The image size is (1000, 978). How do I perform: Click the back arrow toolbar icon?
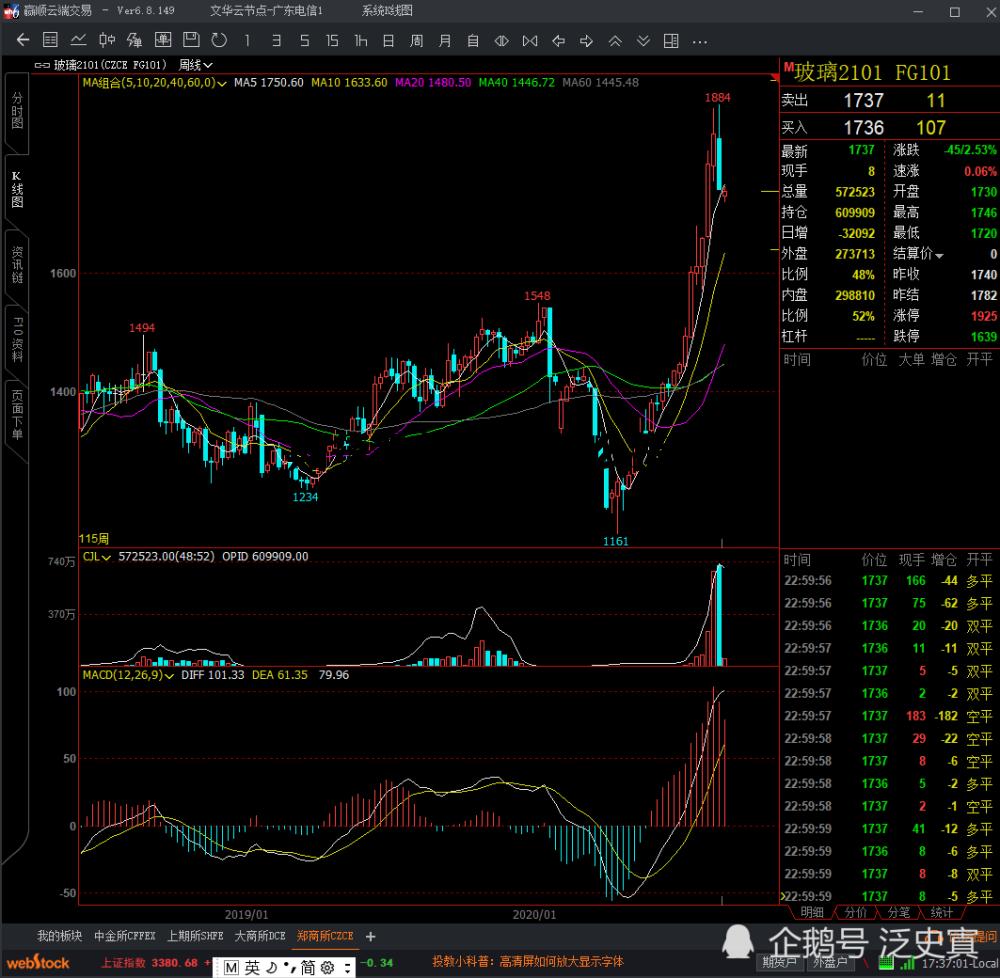22,41
